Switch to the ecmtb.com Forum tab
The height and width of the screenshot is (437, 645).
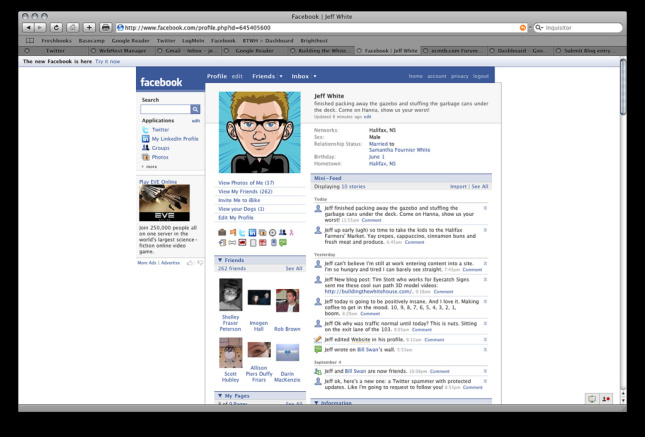pyautogui.click(x=454, y=51)
